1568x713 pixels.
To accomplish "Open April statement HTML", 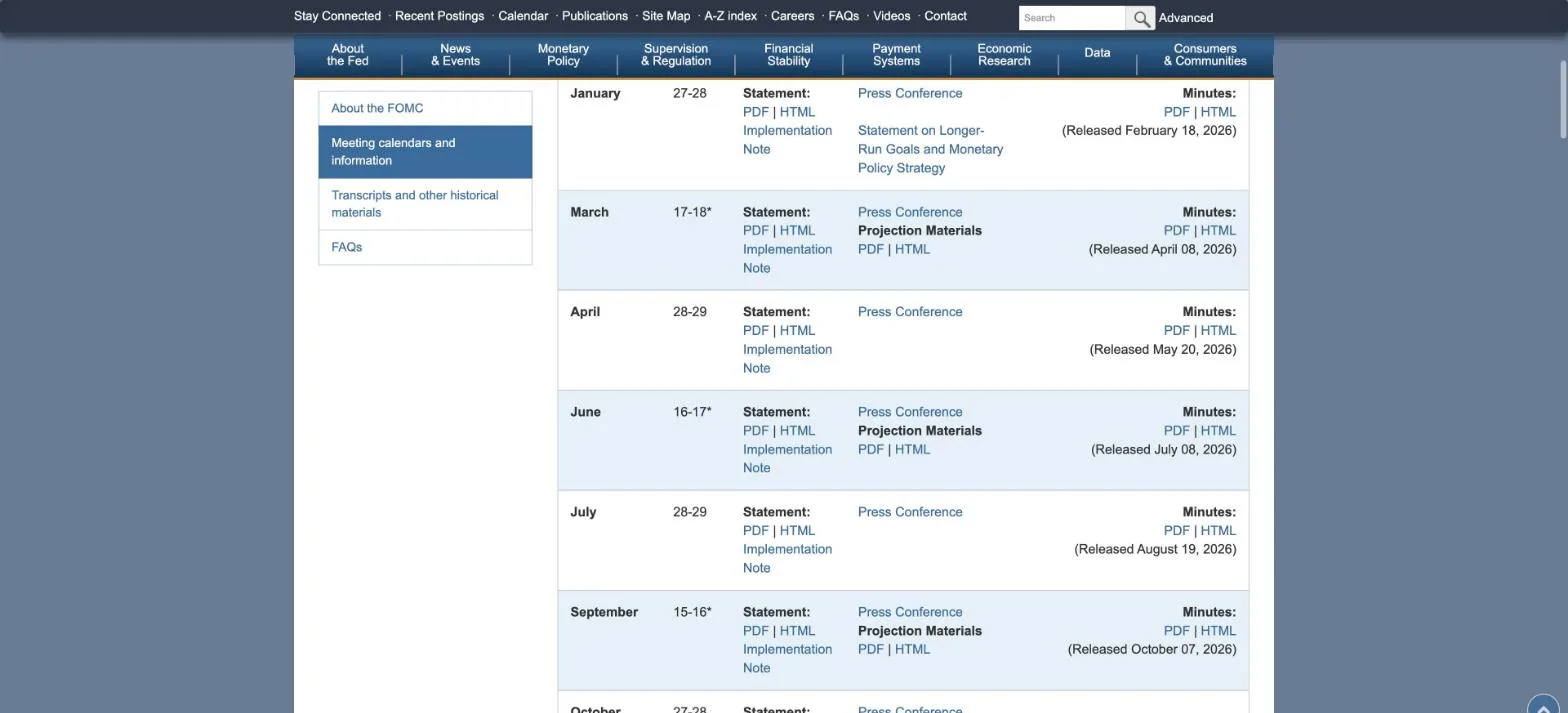I will [797, 331].
